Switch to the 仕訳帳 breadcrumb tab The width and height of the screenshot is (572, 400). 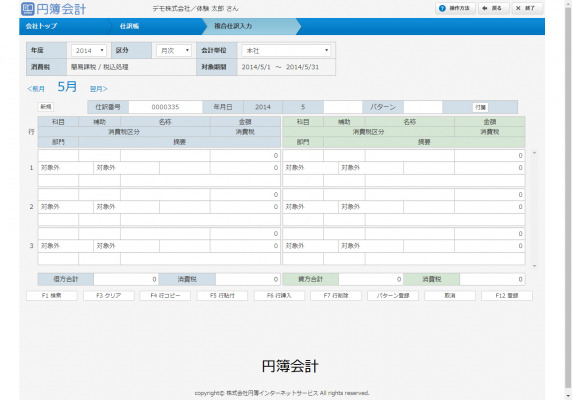point(129,26)
